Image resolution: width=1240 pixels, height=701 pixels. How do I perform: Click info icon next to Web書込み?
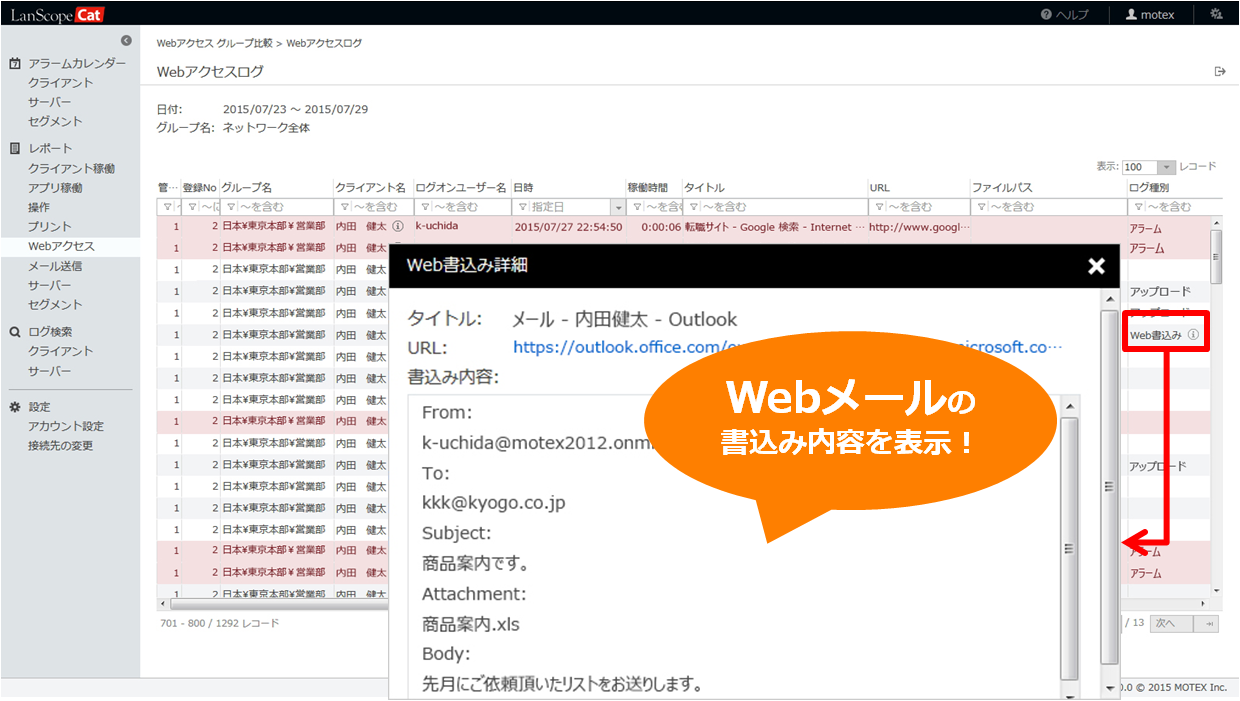[1193, 336]
